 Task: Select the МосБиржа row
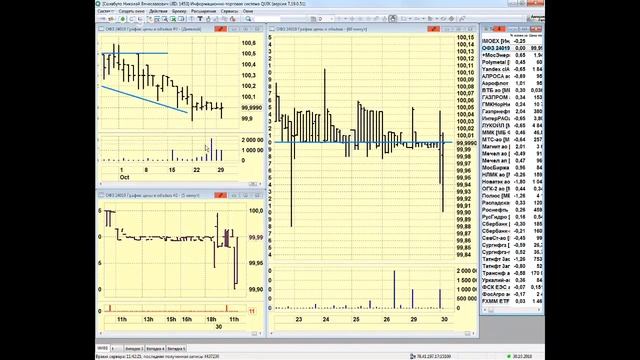click(512, 168)
